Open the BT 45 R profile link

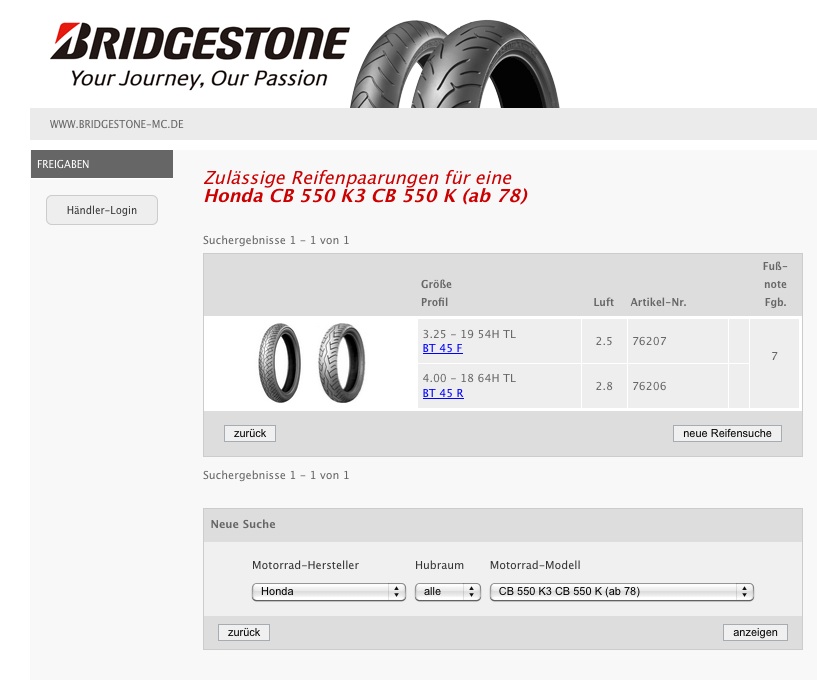click(x=443, y=393)
